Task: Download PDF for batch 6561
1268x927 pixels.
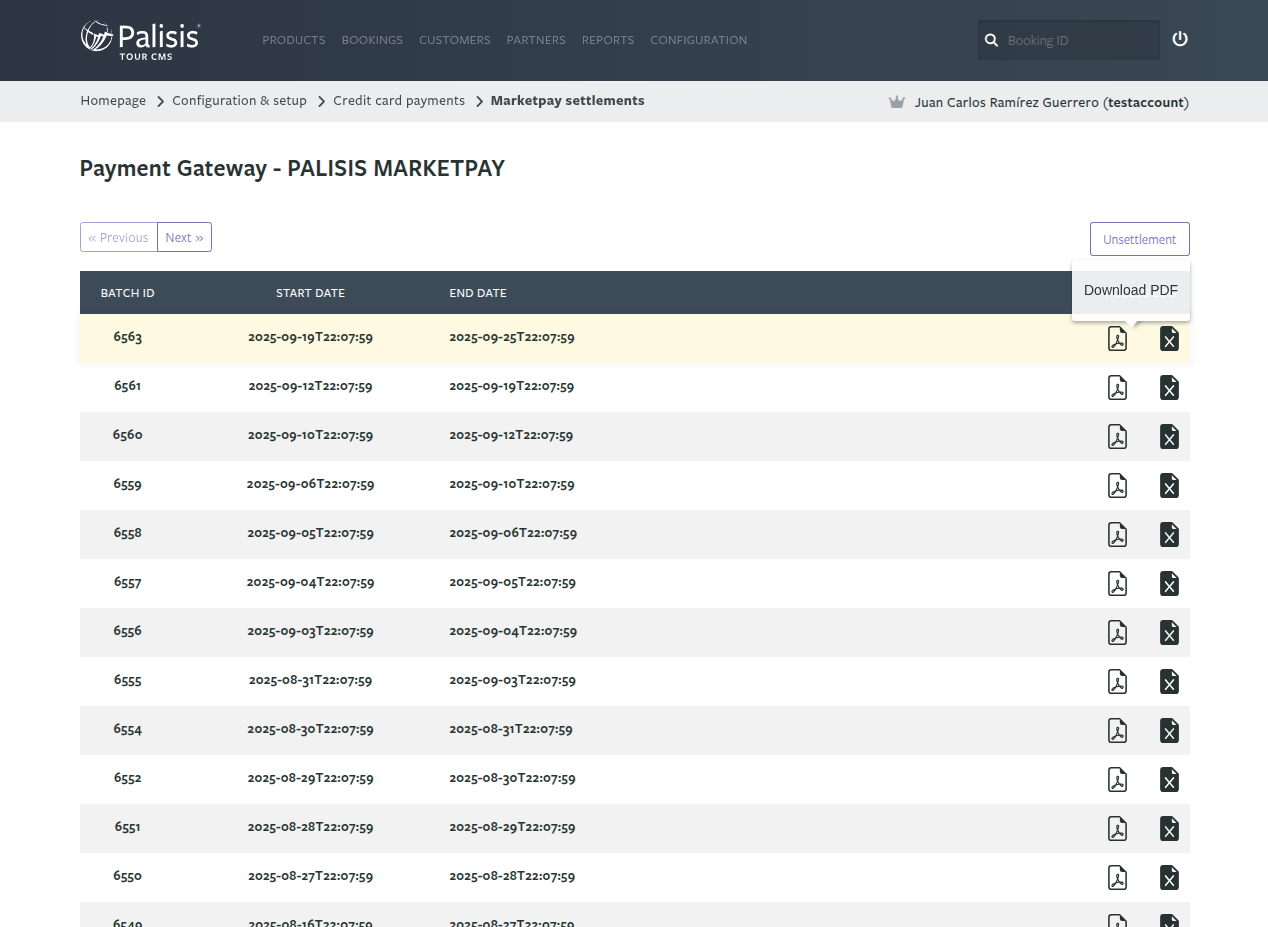Action: click(x=1117, y=388)
